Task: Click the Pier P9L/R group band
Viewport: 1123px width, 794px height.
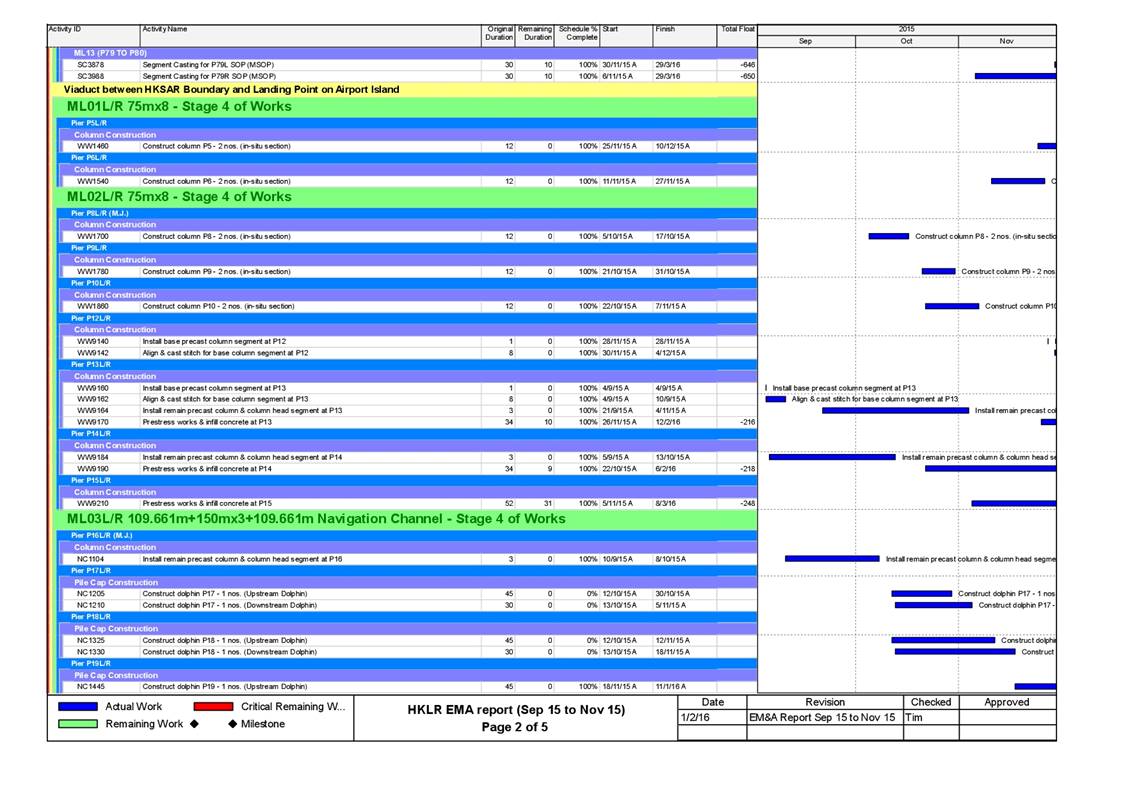Action: 407,248
